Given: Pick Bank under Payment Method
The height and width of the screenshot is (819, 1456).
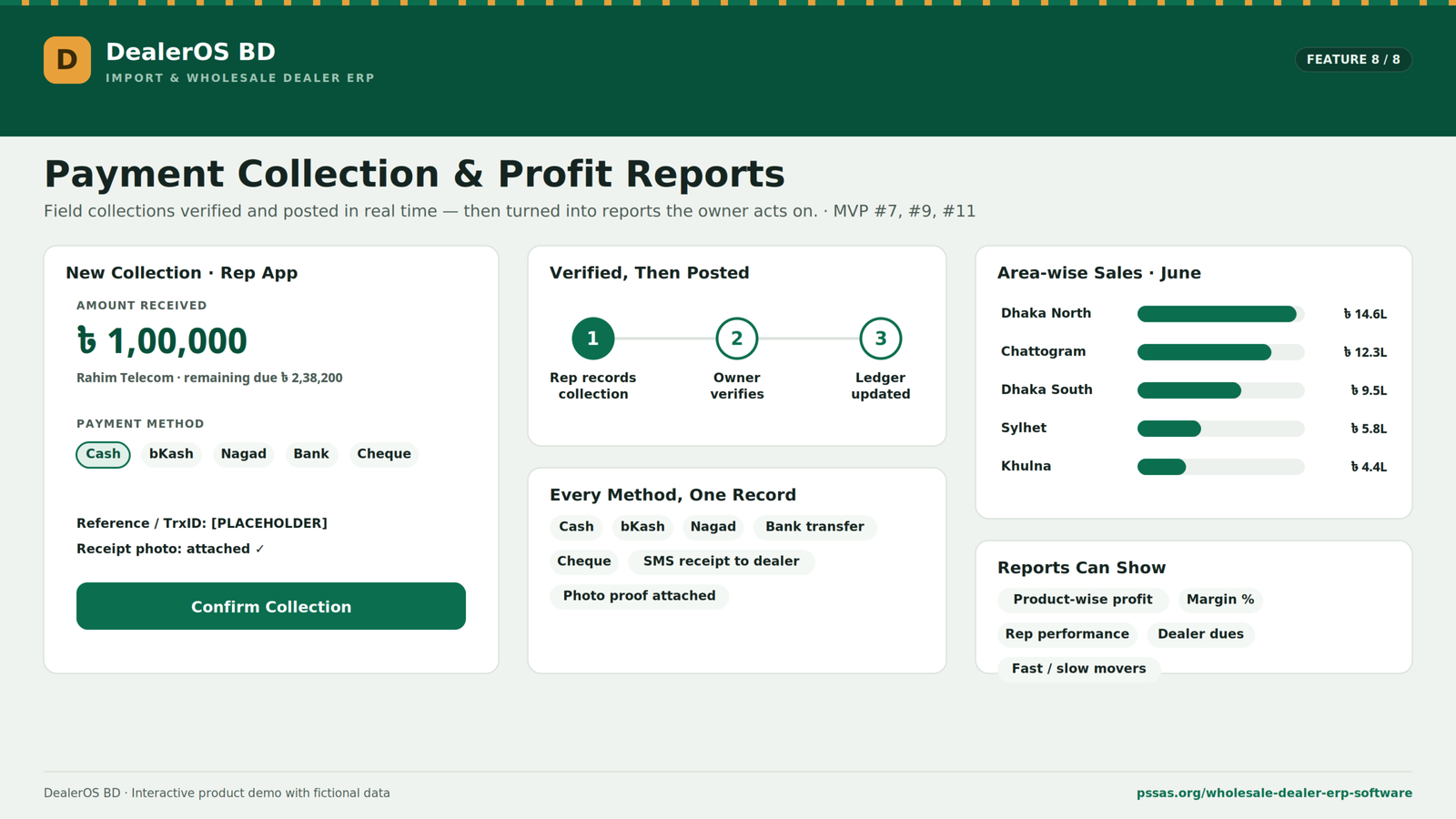Looking at the screenshot, I should [311, 454].
